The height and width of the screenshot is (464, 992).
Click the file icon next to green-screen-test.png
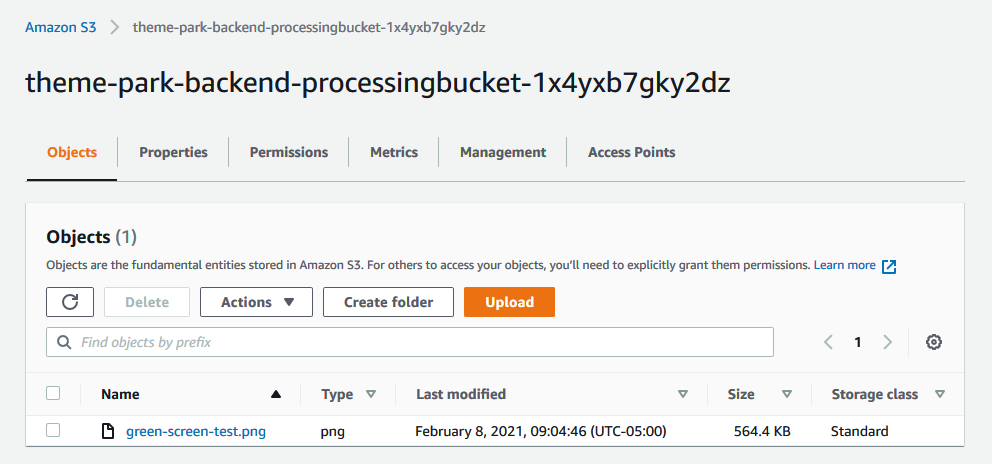(109, 432)
